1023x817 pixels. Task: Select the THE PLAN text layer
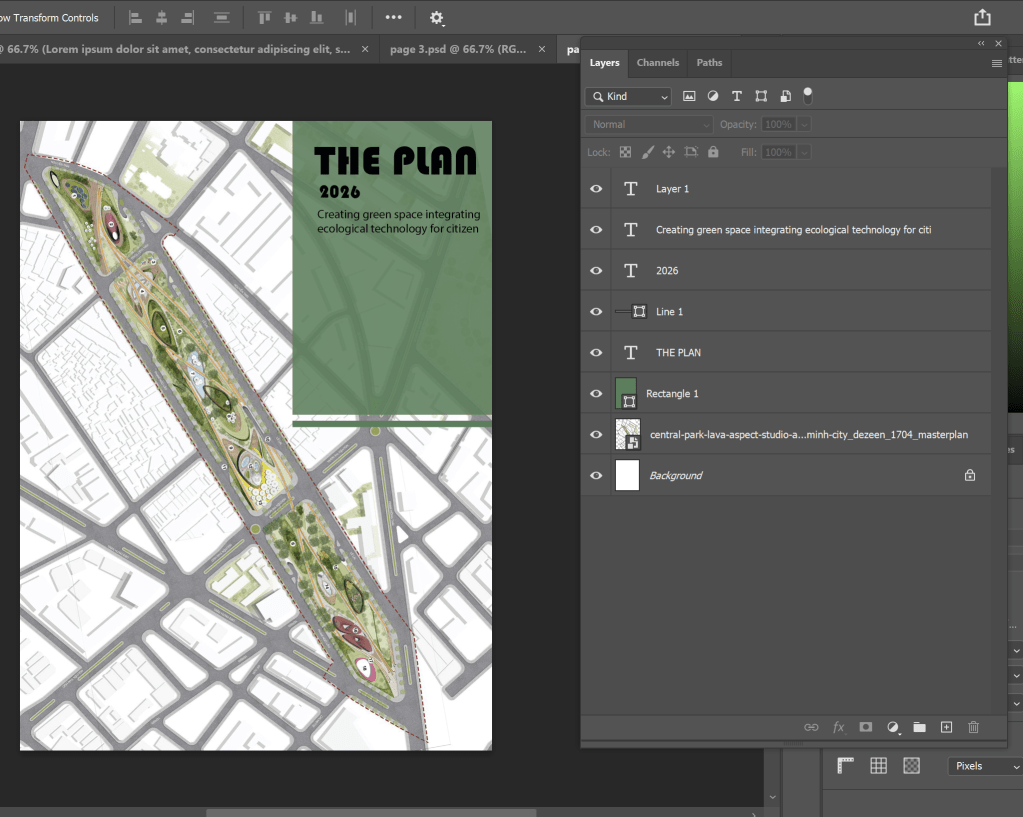pos(678,352)
